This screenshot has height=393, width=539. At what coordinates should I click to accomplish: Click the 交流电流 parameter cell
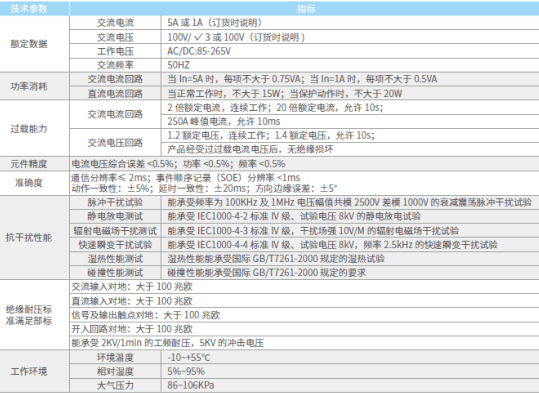[115, 23]
